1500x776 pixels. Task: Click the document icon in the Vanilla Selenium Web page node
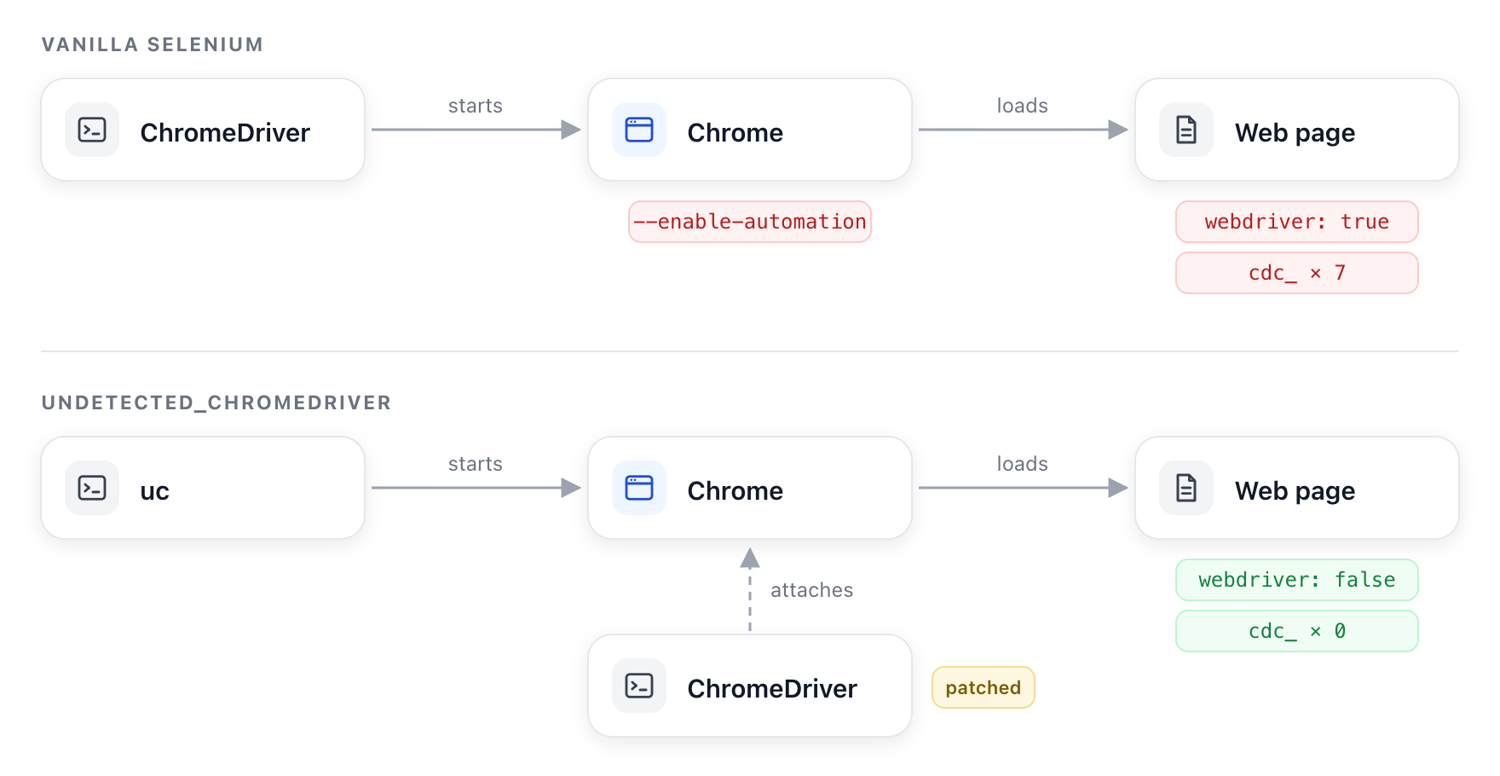pyautogui.click(x=1186, y=130)
